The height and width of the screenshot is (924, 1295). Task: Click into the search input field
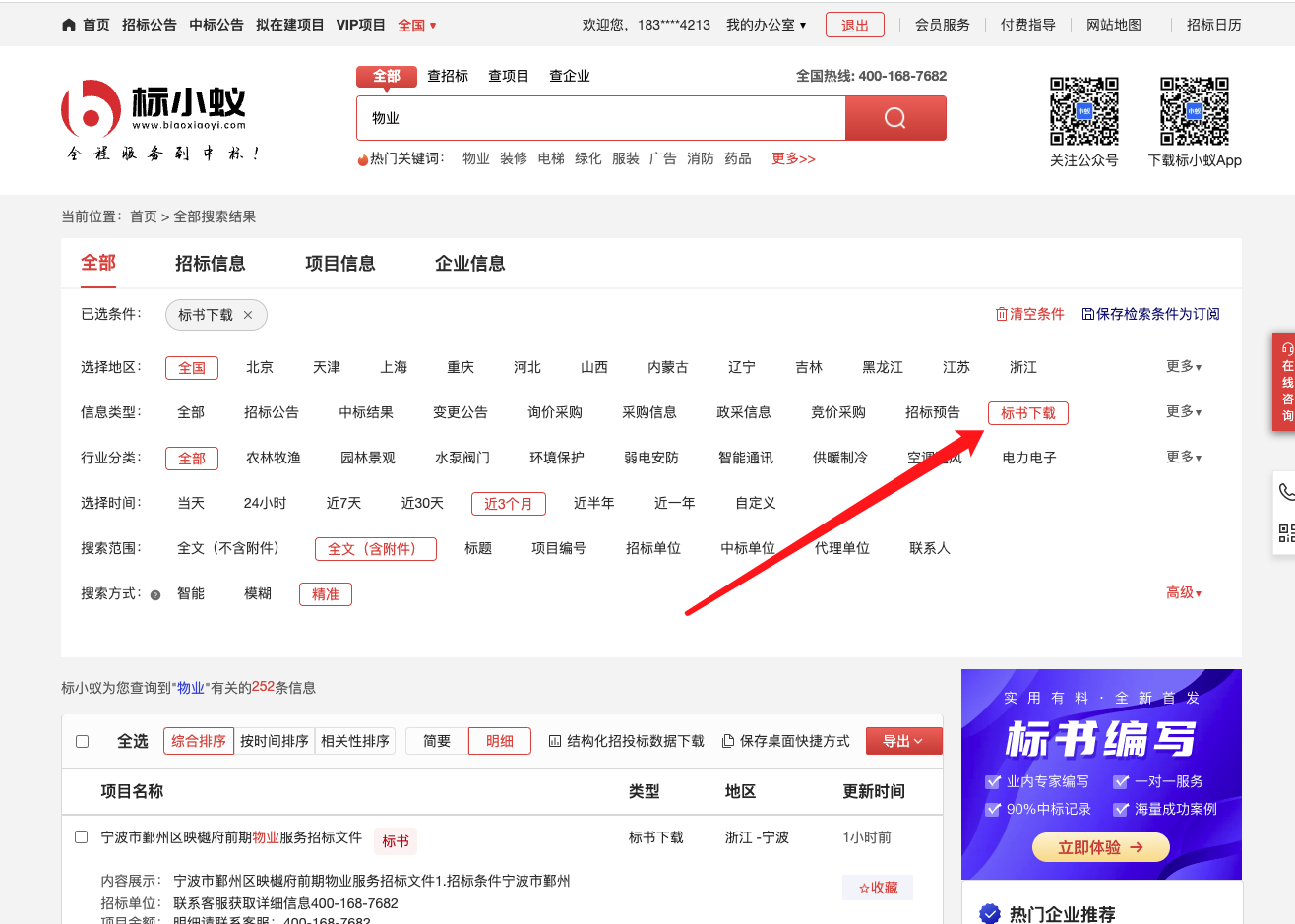(600, 118)
